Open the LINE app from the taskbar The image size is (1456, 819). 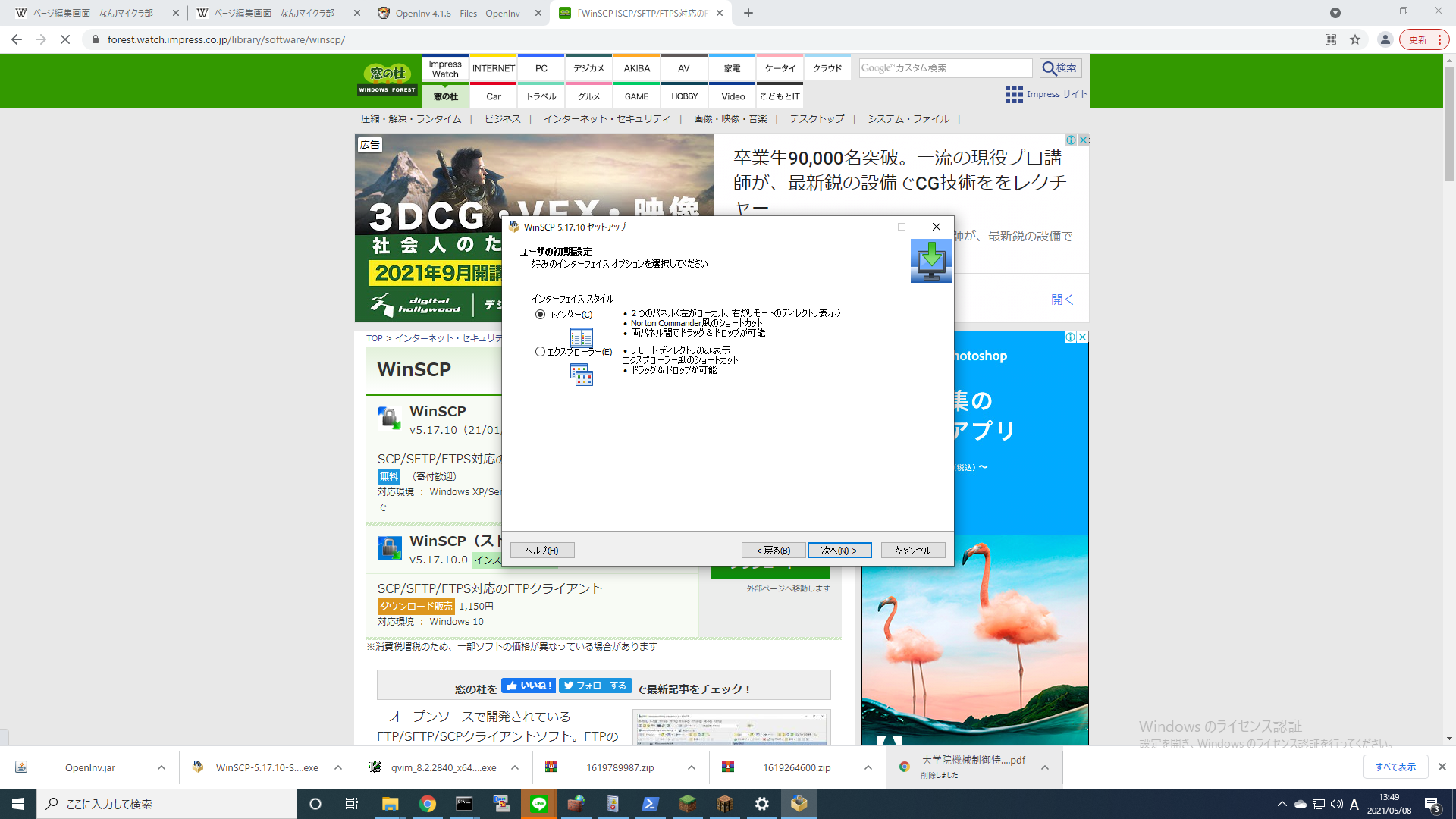pyautogui.click(x=539, y=804)
